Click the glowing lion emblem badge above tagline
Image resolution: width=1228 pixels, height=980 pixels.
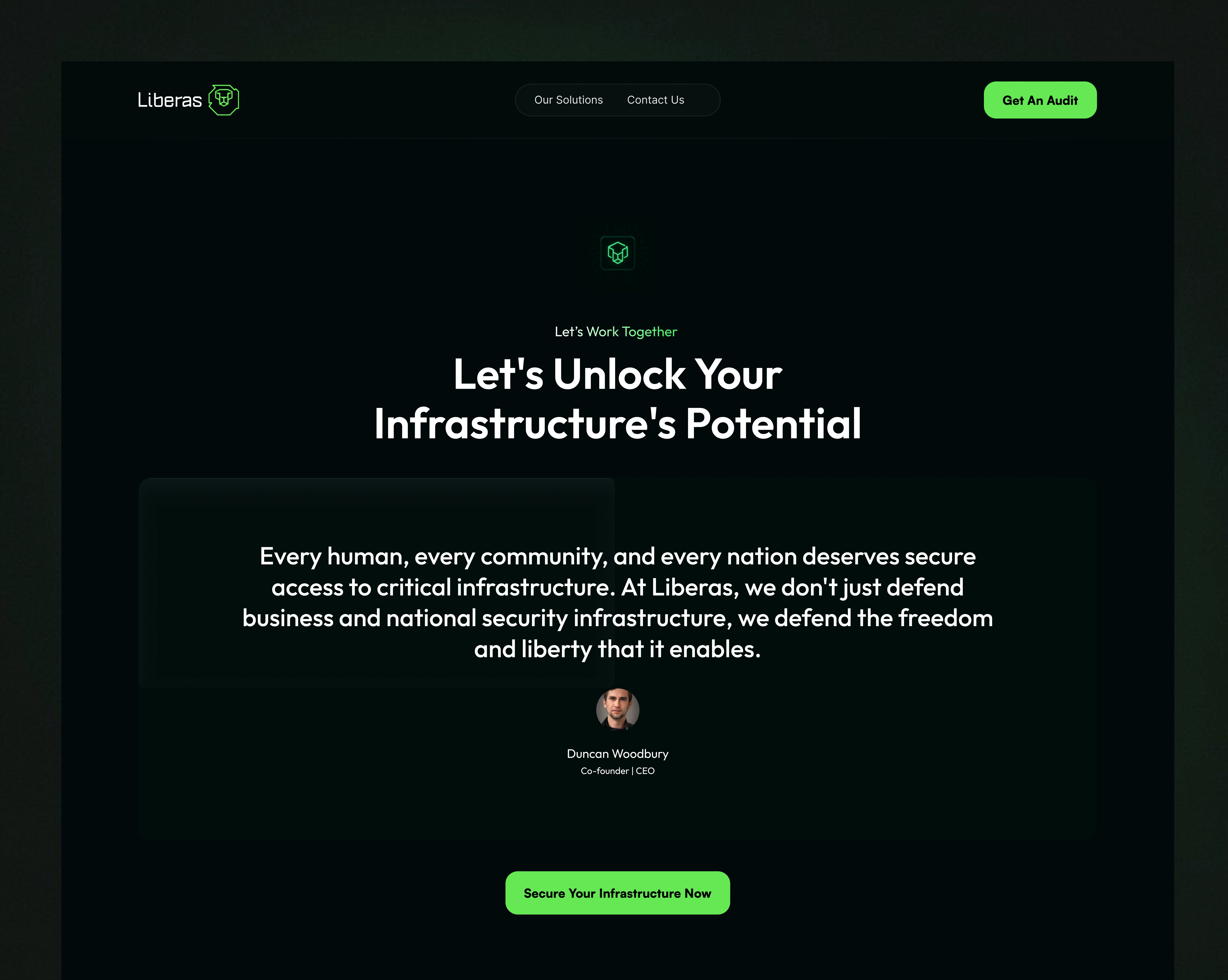[x=617, y=253]
